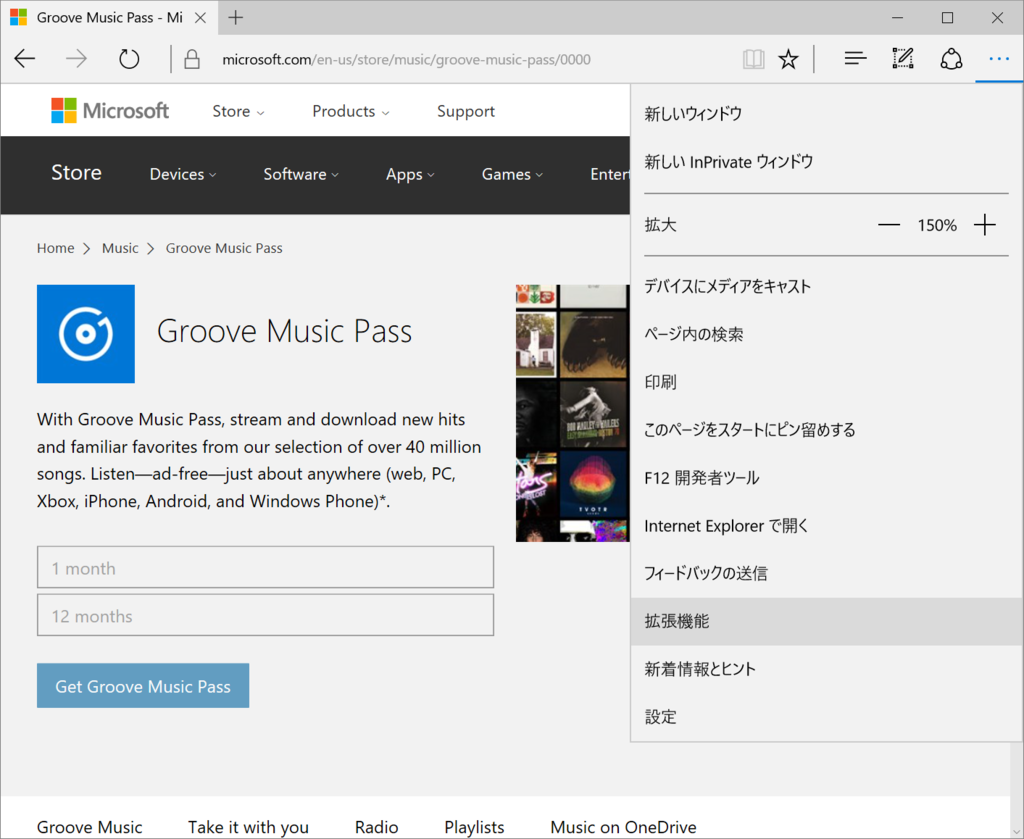Screen dimensions: 1024x839
Task: Add page to favorites star icon
Action: tap(789, 59)
